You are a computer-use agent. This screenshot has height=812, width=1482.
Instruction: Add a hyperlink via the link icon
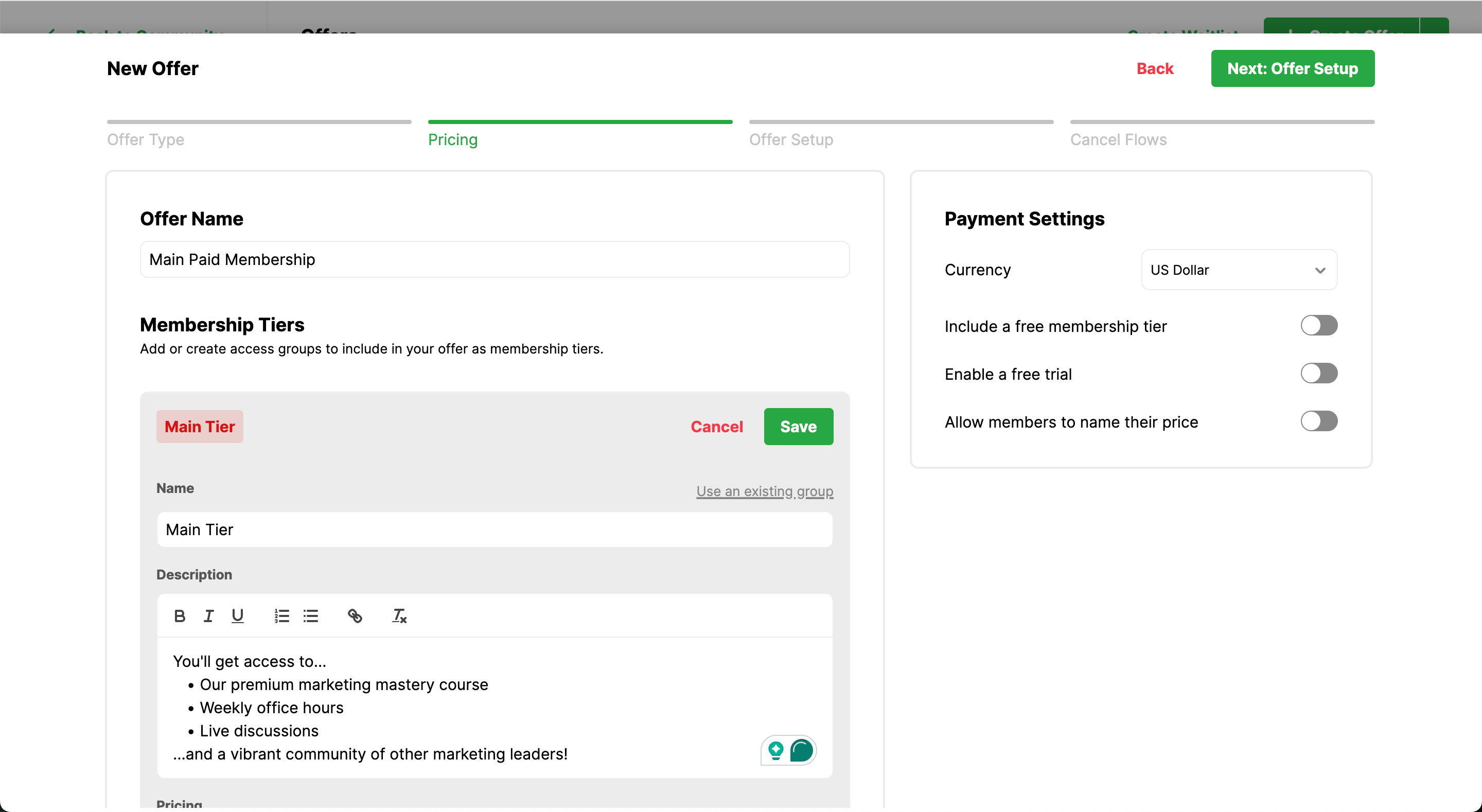click(x=355, y=616)
